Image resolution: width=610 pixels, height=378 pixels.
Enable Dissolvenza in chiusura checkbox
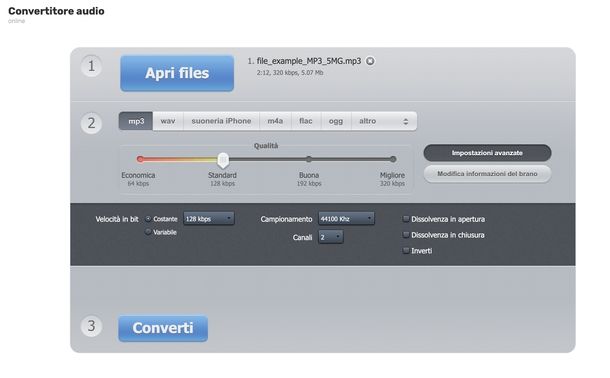tap(406, 235)
